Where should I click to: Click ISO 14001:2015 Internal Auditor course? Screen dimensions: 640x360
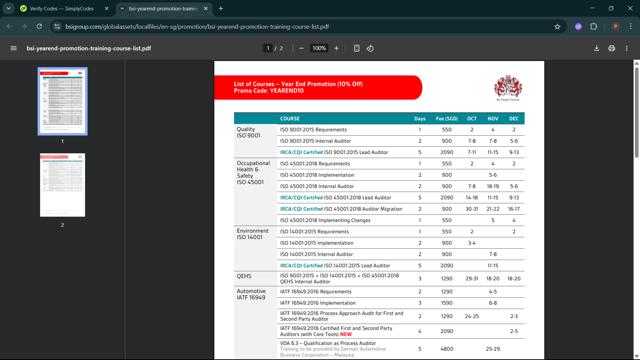316,254
